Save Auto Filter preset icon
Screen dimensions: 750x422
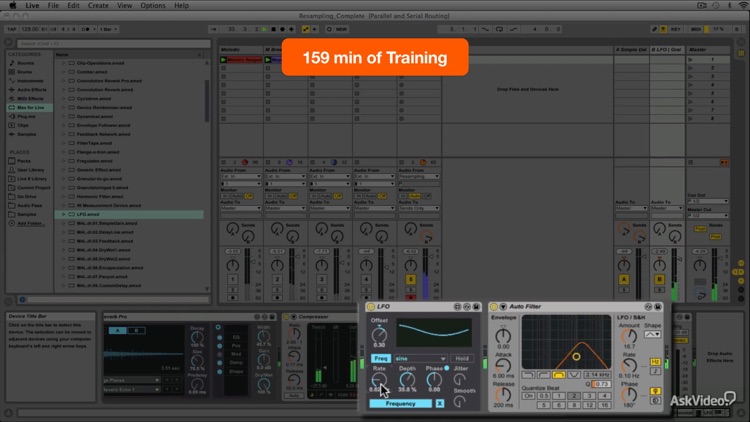(x=658, y=307)
